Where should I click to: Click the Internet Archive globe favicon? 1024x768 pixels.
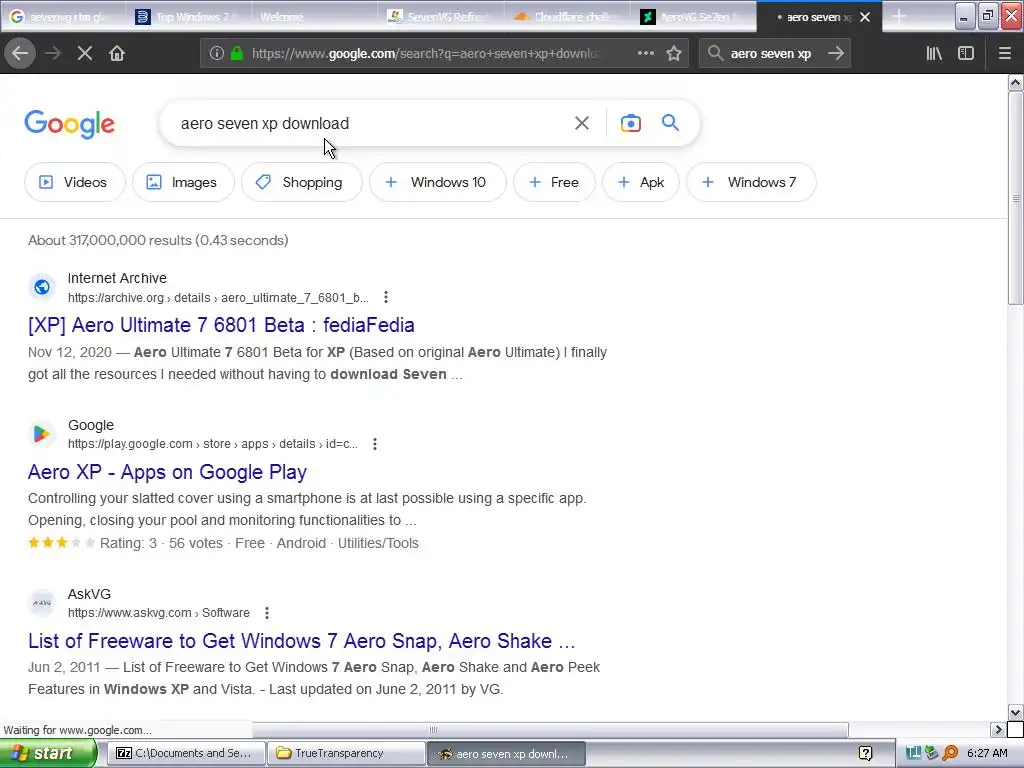(x=42, y=287)
